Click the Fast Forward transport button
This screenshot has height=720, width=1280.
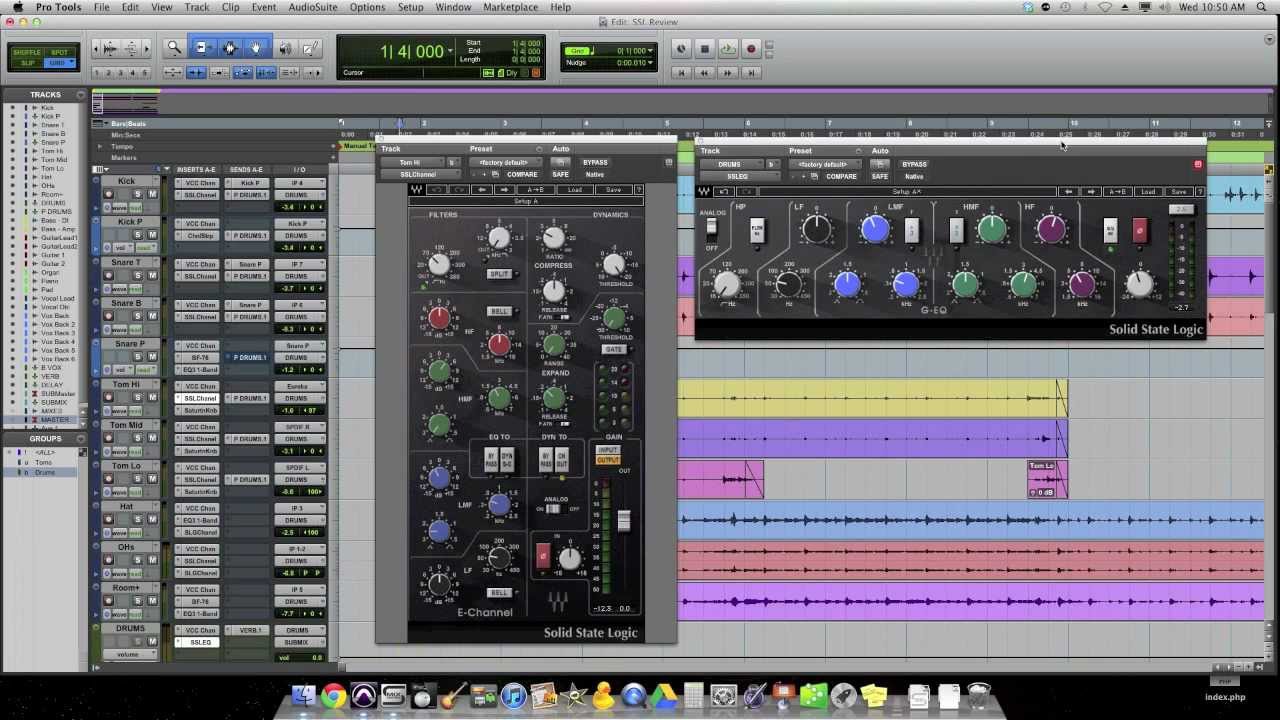tap(727, 72)
